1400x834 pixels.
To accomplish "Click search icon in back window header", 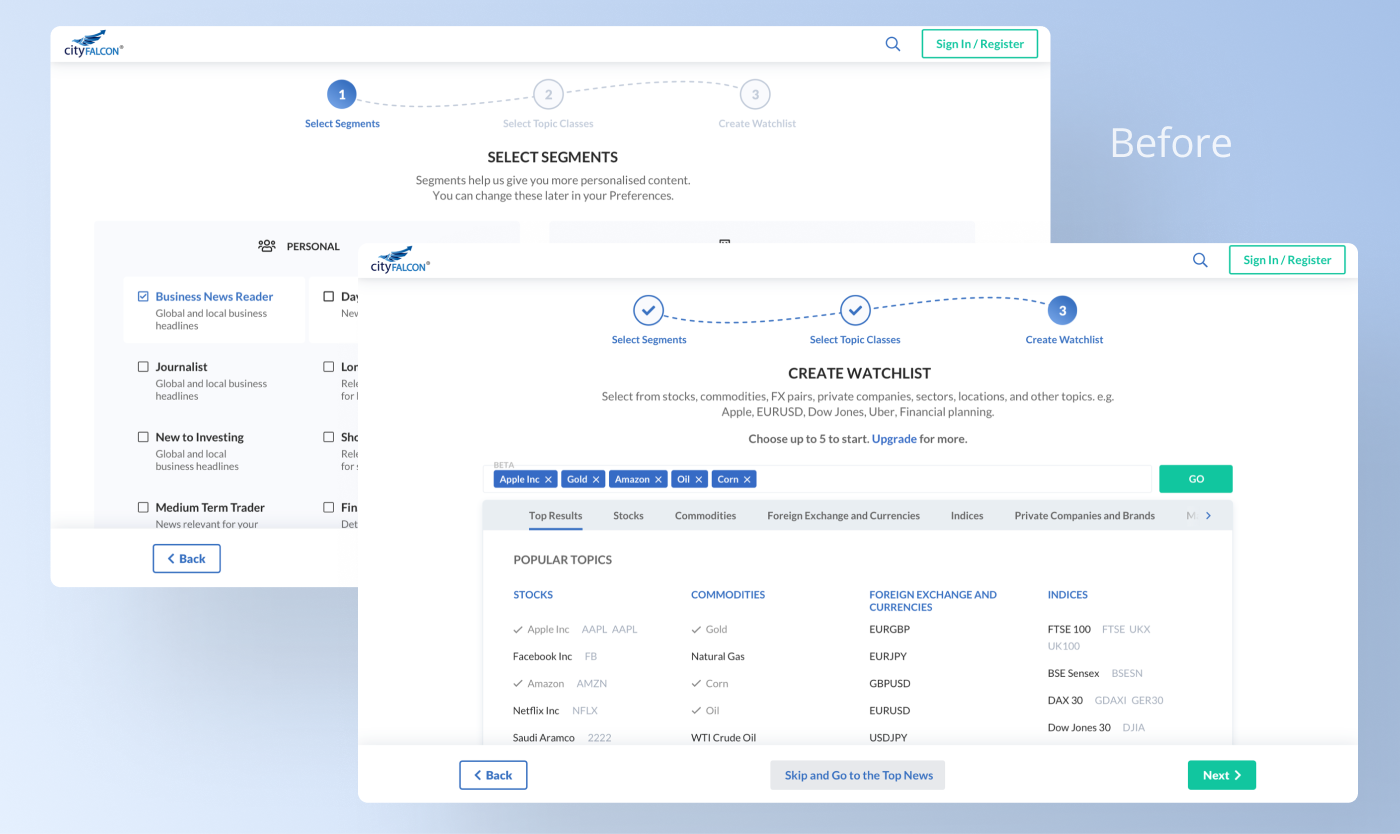I will pos(893,44).
